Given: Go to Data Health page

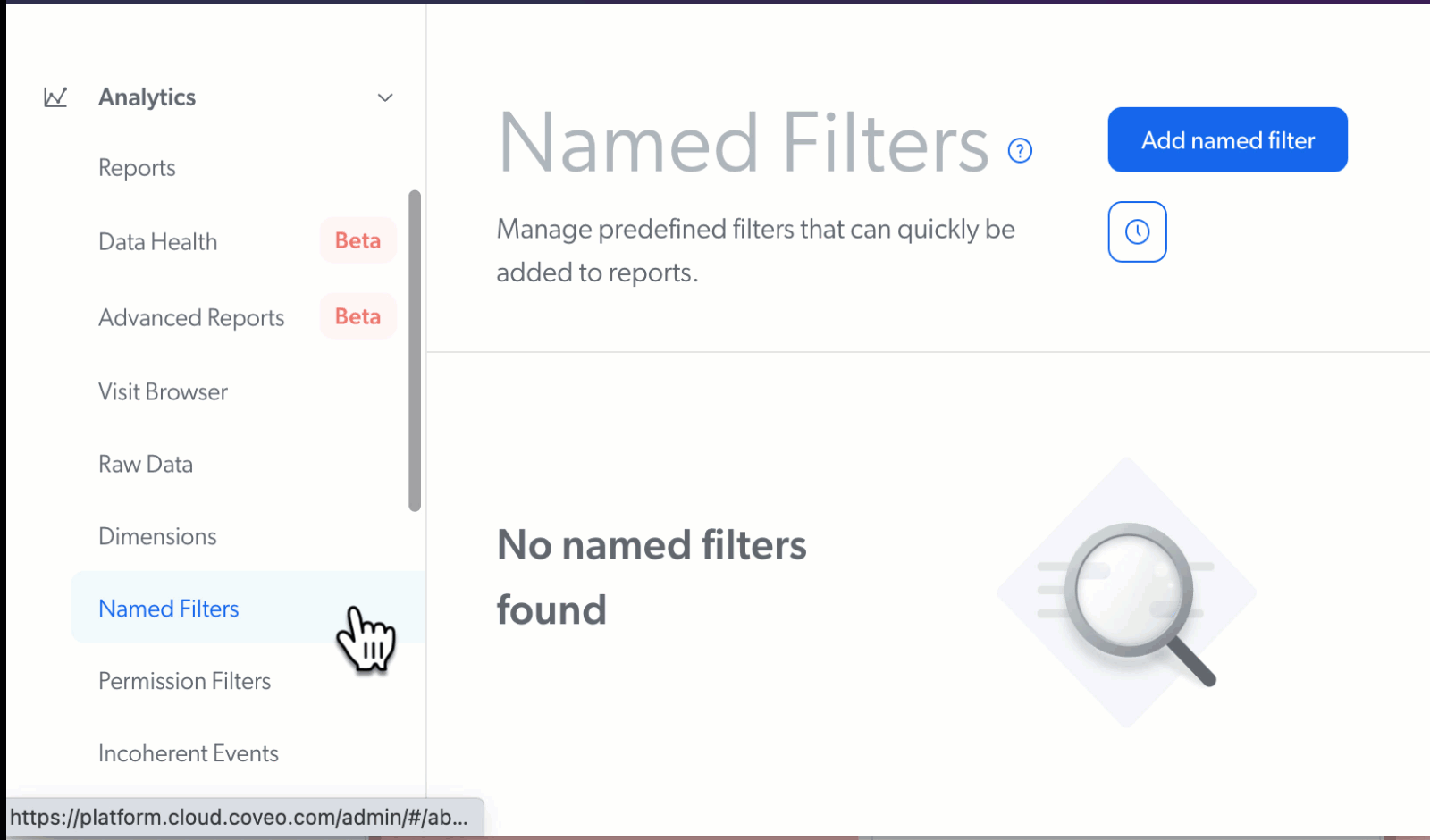Looking at the screenshot, I should tap(157, 242).
